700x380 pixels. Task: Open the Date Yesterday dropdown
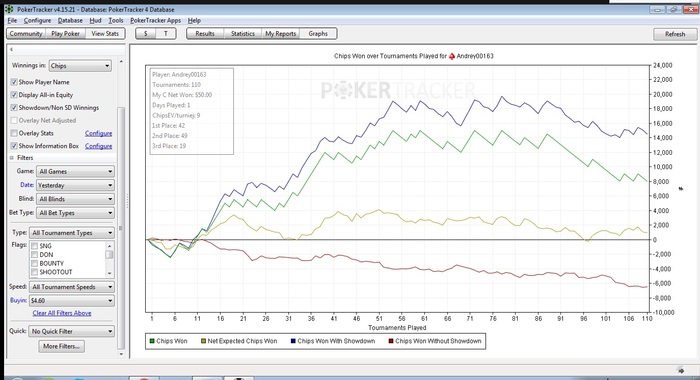click(x=75, y=185)
